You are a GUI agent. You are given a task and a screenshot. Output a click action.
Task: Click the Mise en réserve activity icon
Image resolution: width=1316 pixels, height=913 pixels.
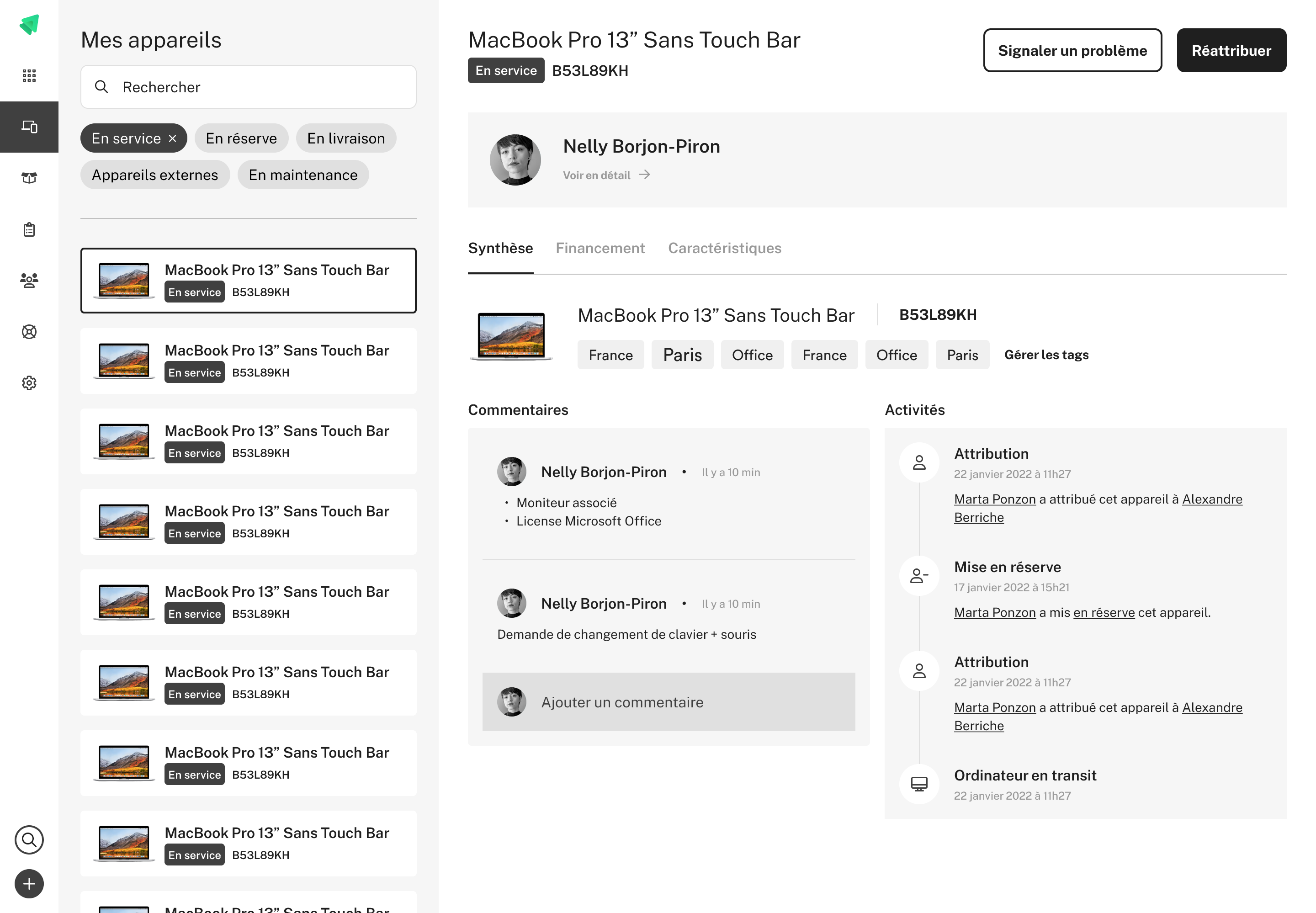[x=918, y=575]
